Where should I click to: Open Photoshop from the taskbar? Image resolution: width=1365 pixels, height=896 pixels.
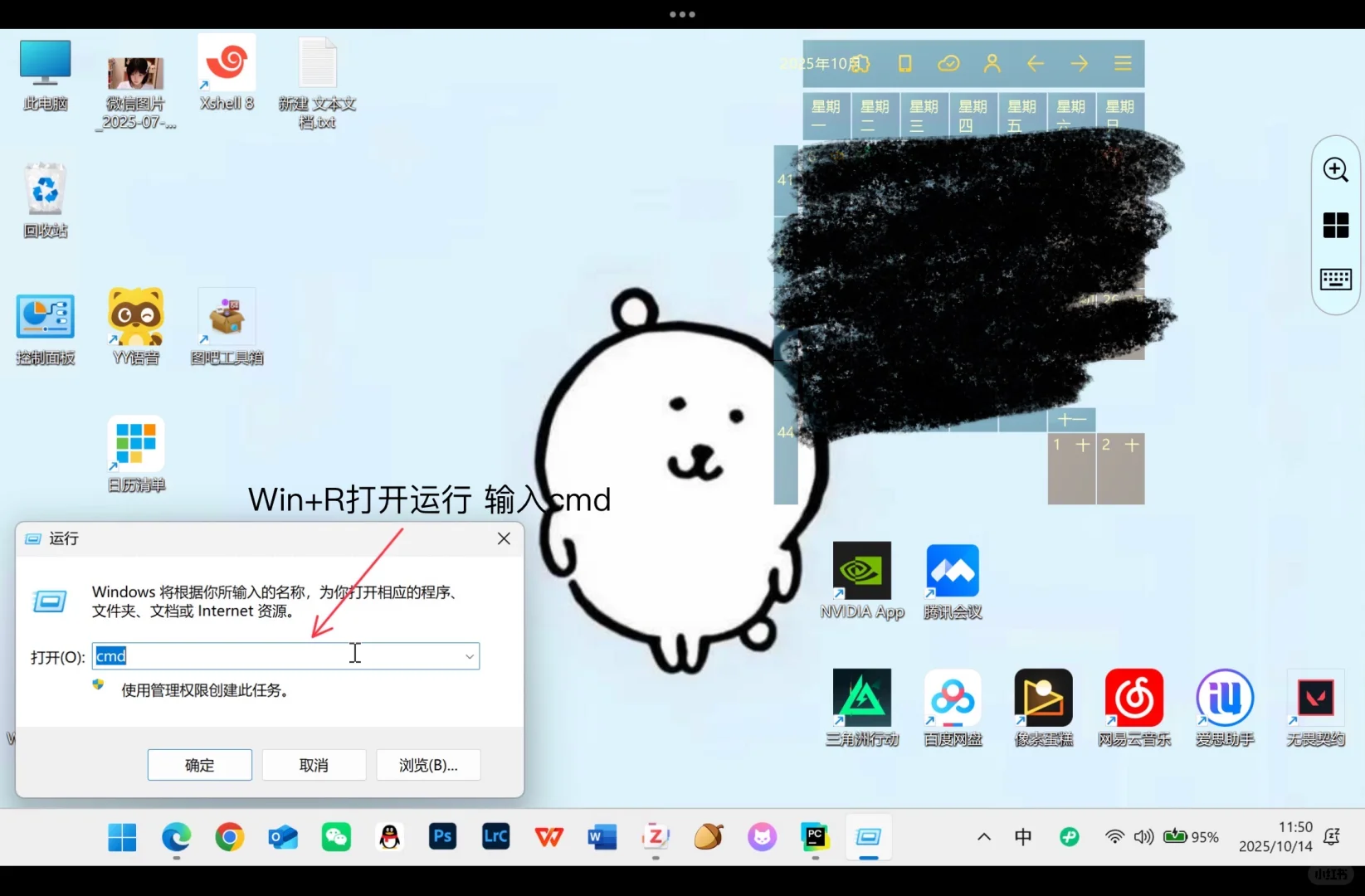(442, 837)
